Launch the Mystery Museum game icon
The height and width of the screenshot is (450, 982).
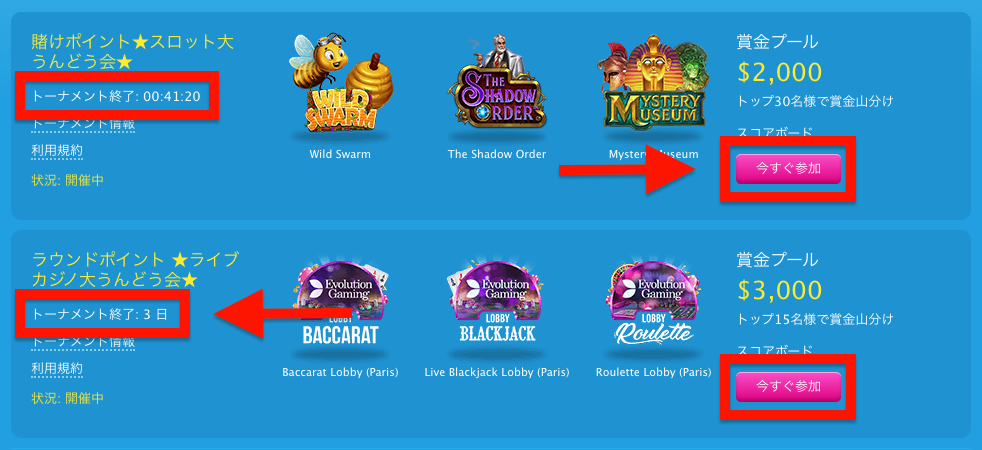tap(654, 86)
